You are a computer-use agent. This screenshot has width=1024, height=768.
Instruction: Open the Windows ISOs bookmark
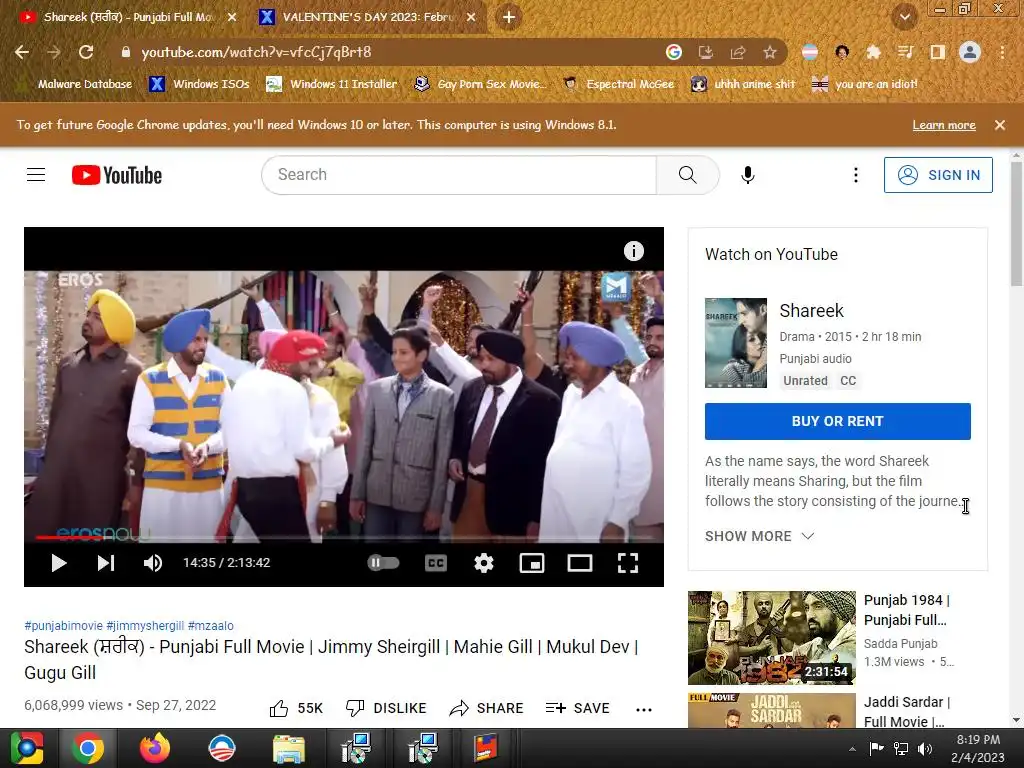coord(199,84)
